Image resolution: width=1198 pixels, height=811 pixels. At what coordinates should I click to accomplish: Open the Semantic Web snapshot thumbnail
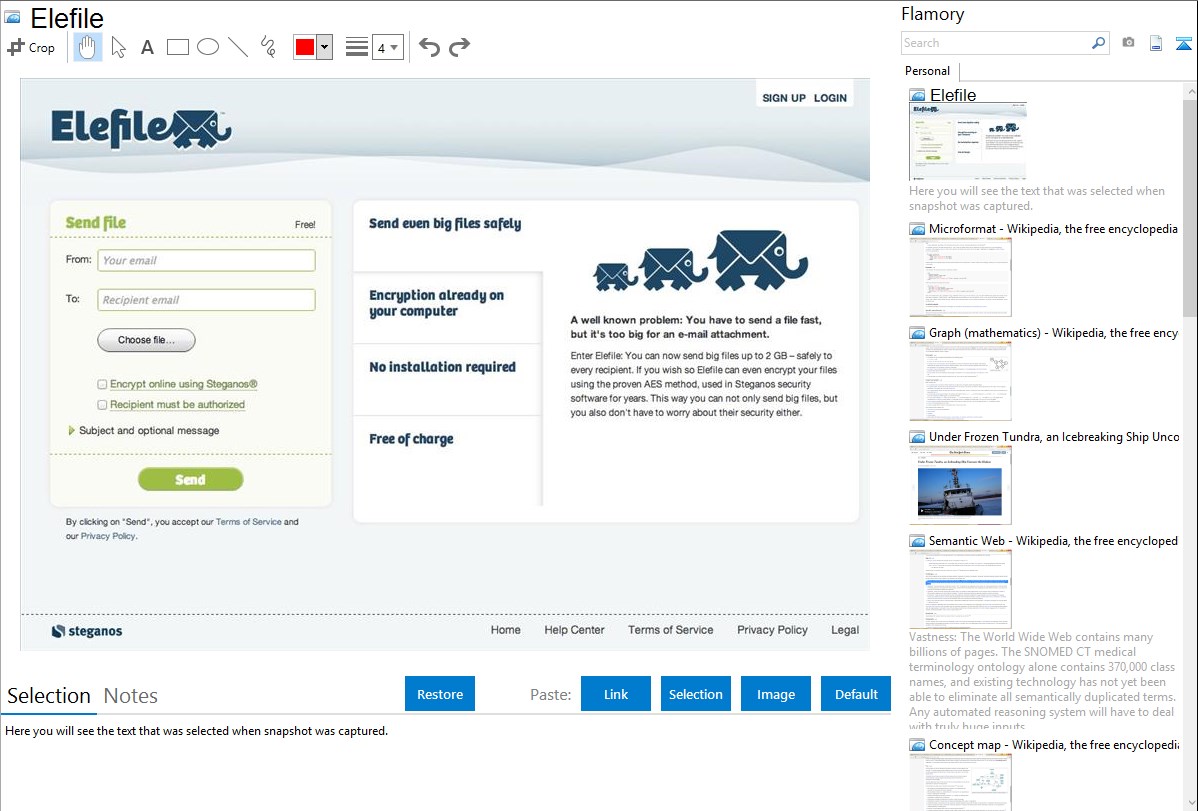(960, 589)
